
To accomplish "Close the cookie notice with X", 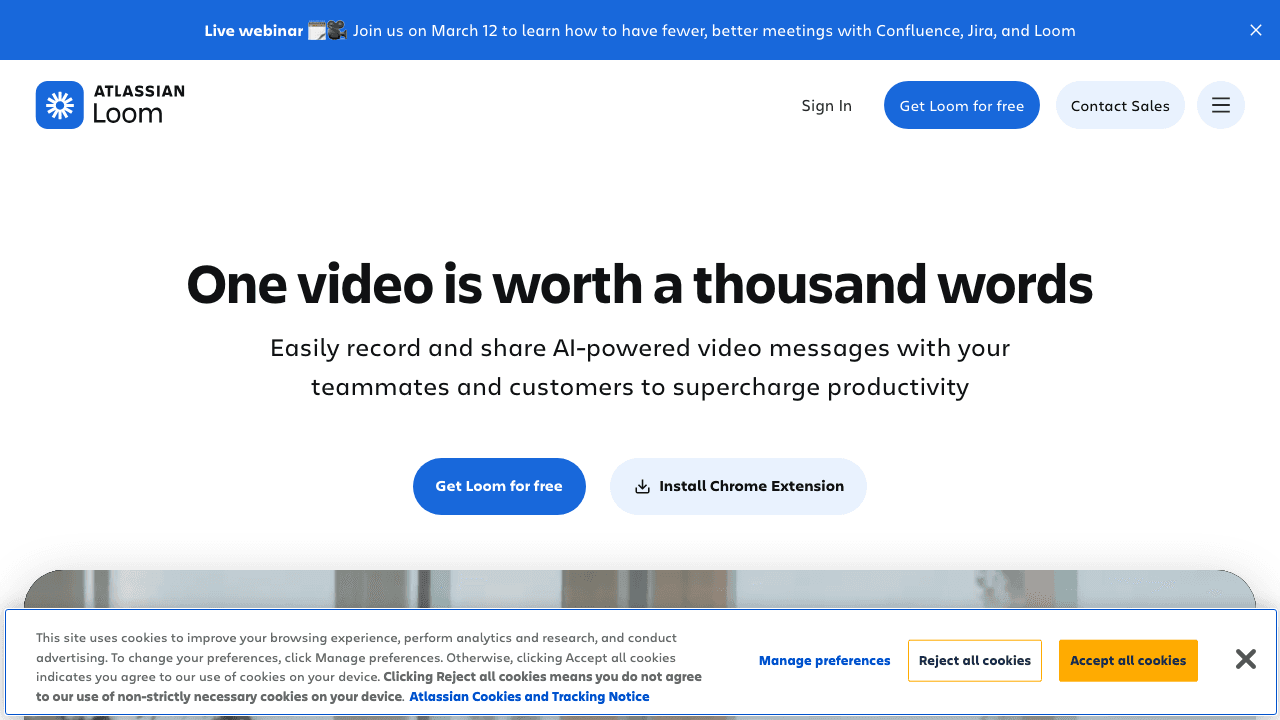I will click(x=1246, y=659).
